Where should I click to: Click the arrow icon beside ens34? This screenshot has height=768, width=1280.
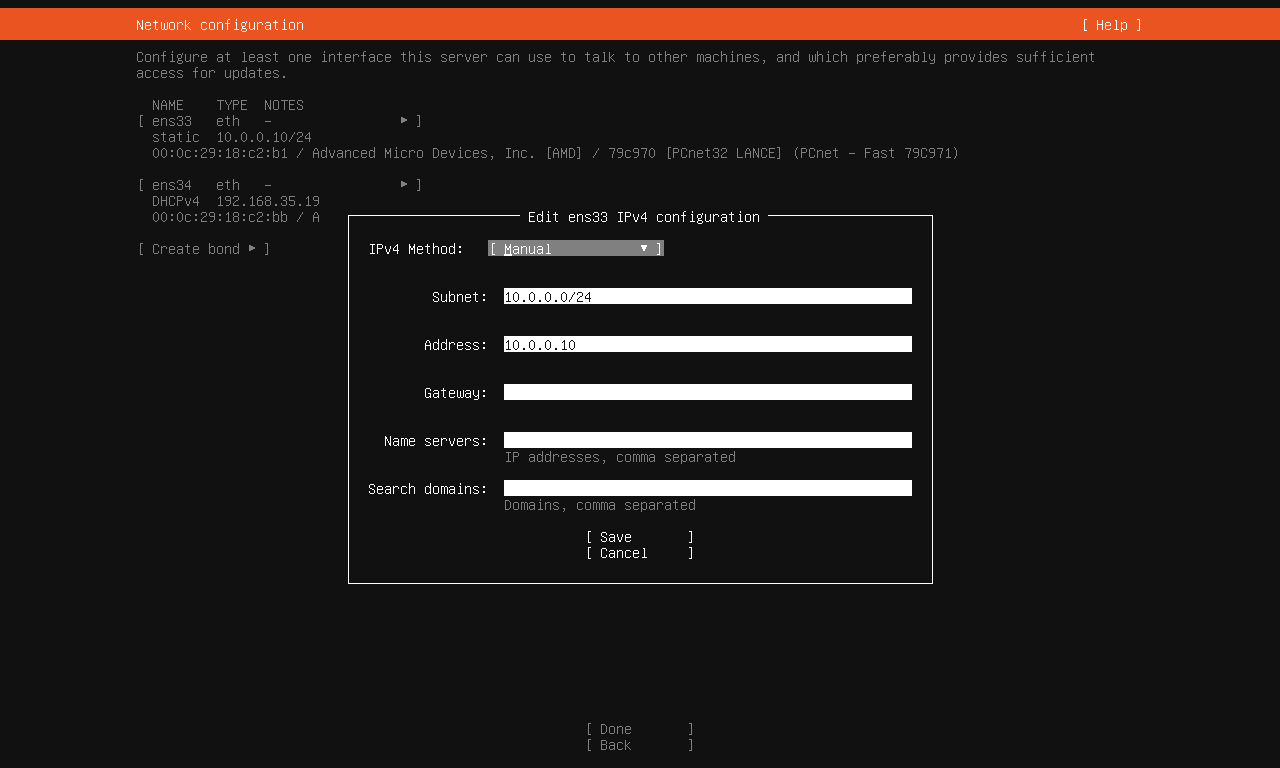click(x=405, y=184)
